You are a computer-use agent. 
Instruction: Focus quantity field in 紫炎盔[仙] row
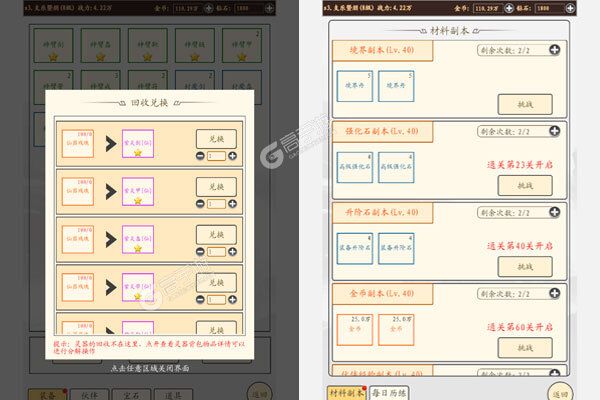216,251
